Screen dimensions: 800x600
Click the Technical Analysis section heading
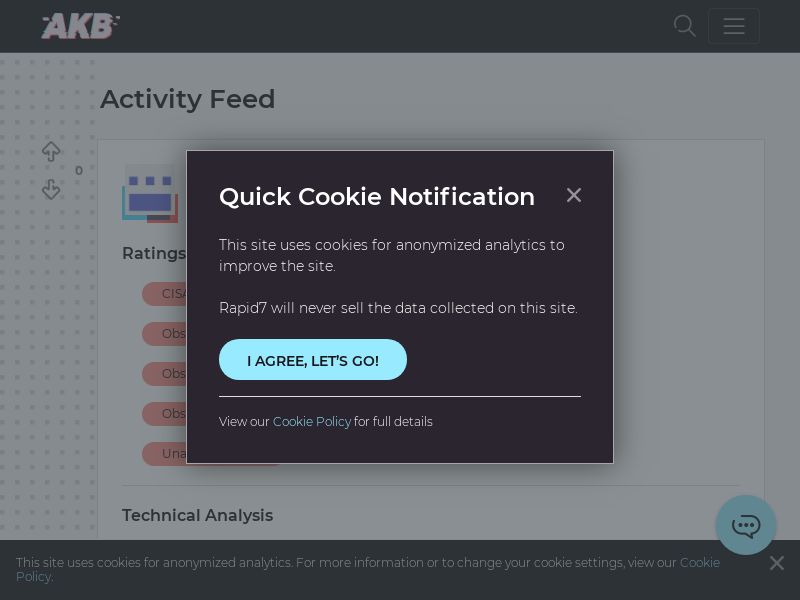click(197, 515)
